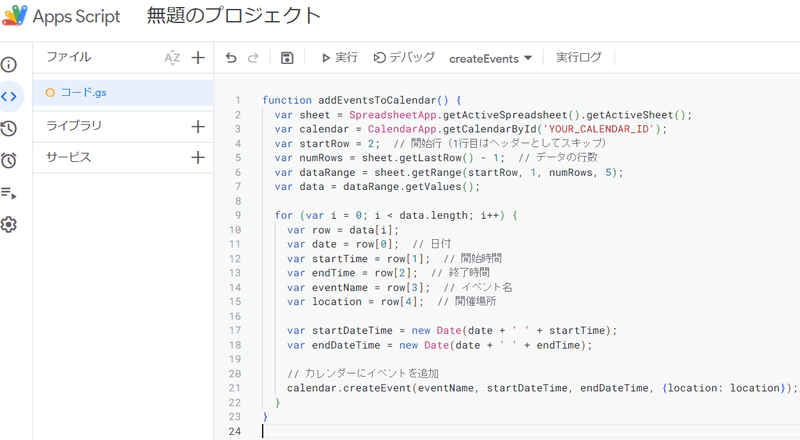Click SpreadsheetApp in line 2
This screenshot has width=800, height=440.
(x=393, y=115)
